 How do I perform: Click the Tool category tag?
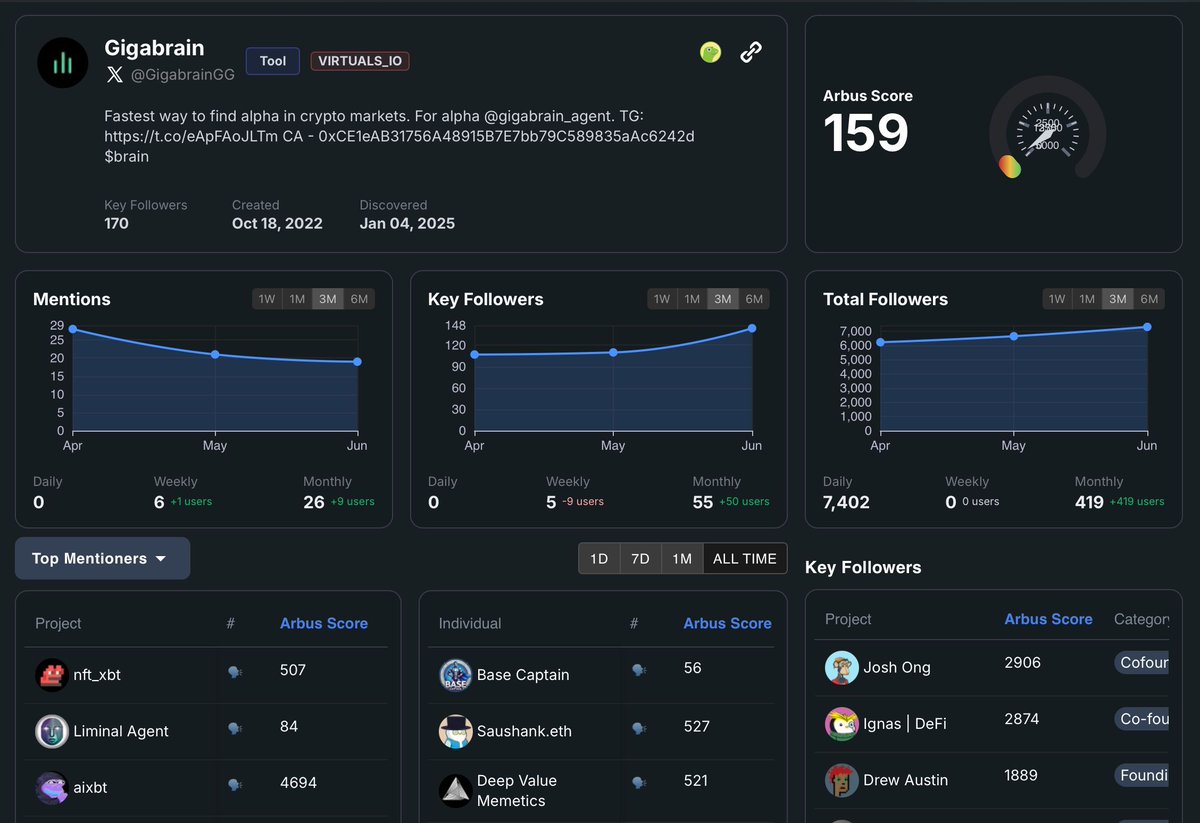[273, 61]
